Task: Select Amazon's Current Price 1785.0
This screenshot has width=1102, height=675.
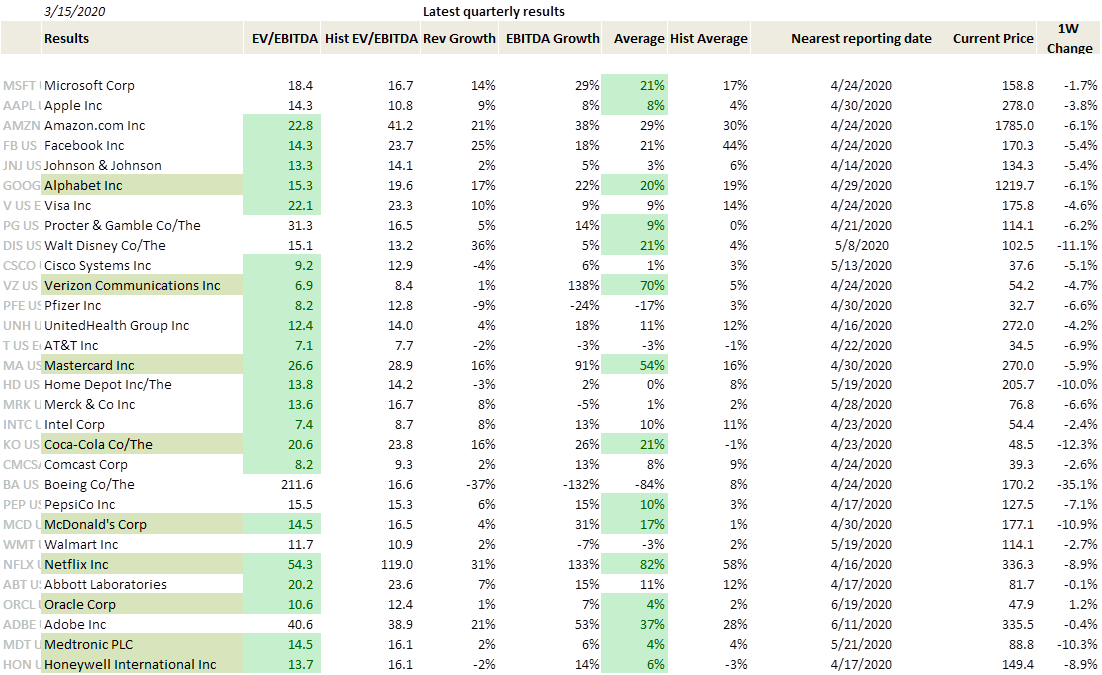Action: 1014,126
